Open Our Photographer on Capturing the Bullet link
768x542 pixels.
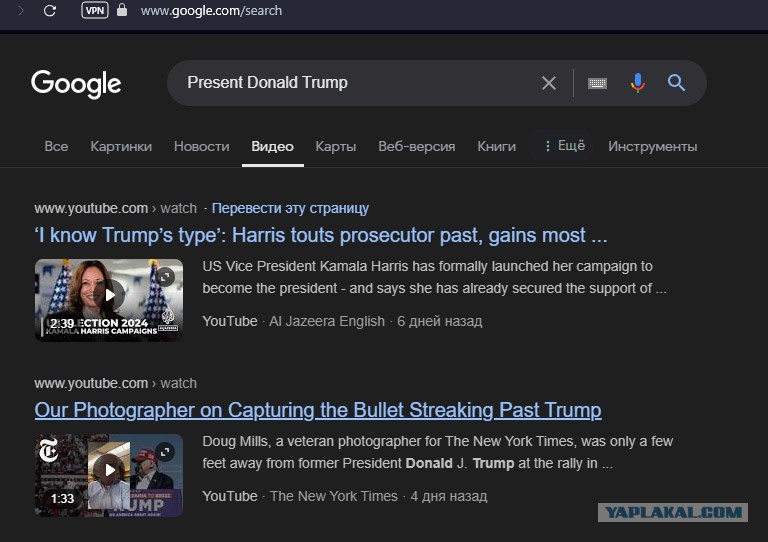click(318, 410)
